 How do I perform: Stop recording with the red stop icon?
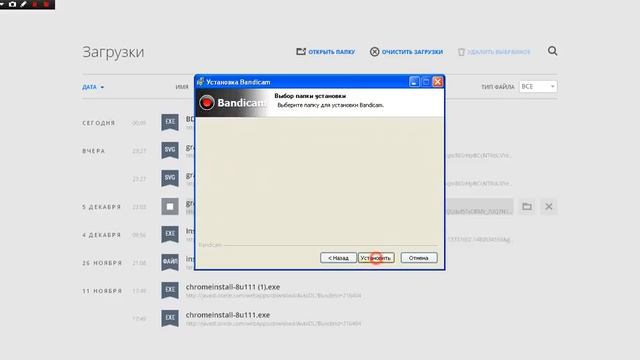[x=46, y=4]
